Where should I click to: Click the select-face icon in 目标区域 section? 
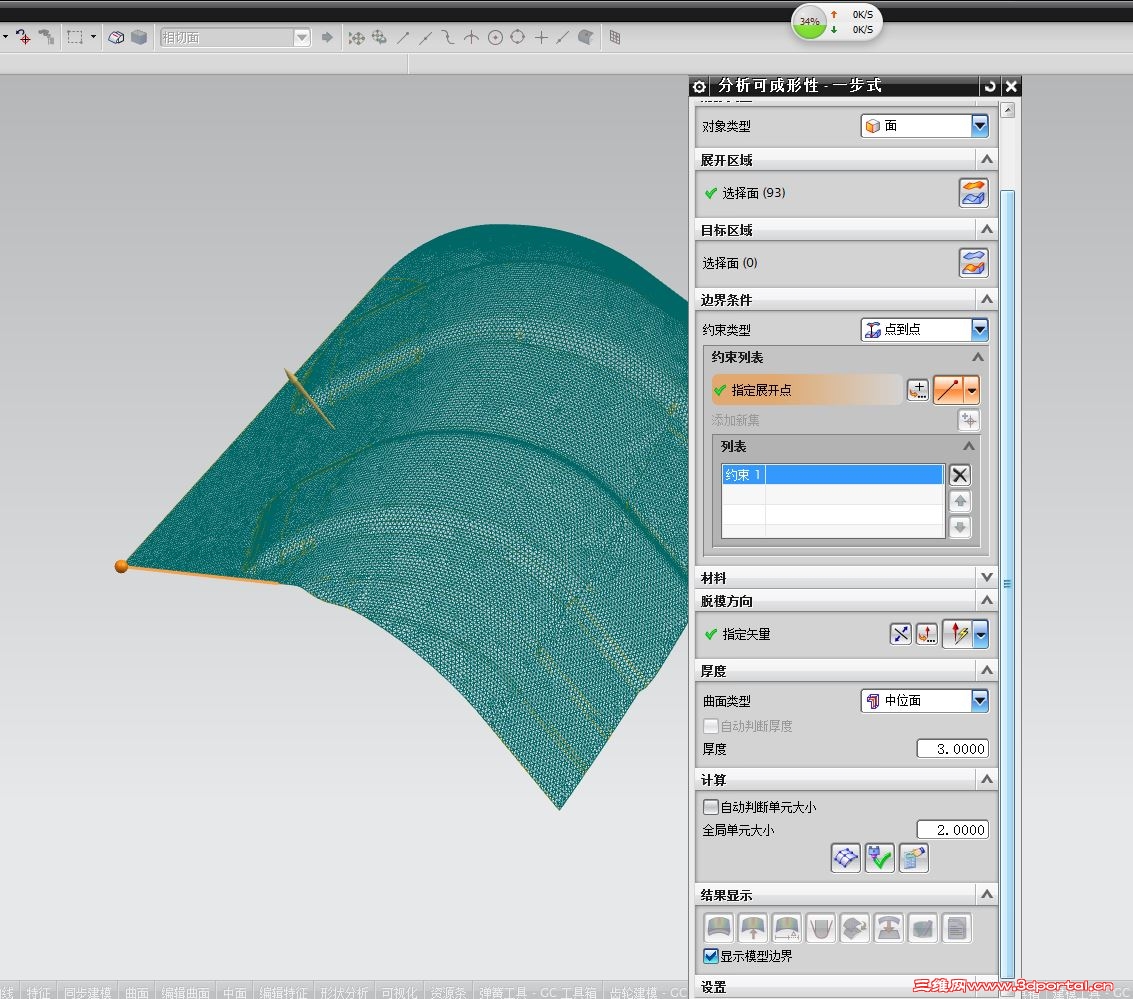coord(973,263)
